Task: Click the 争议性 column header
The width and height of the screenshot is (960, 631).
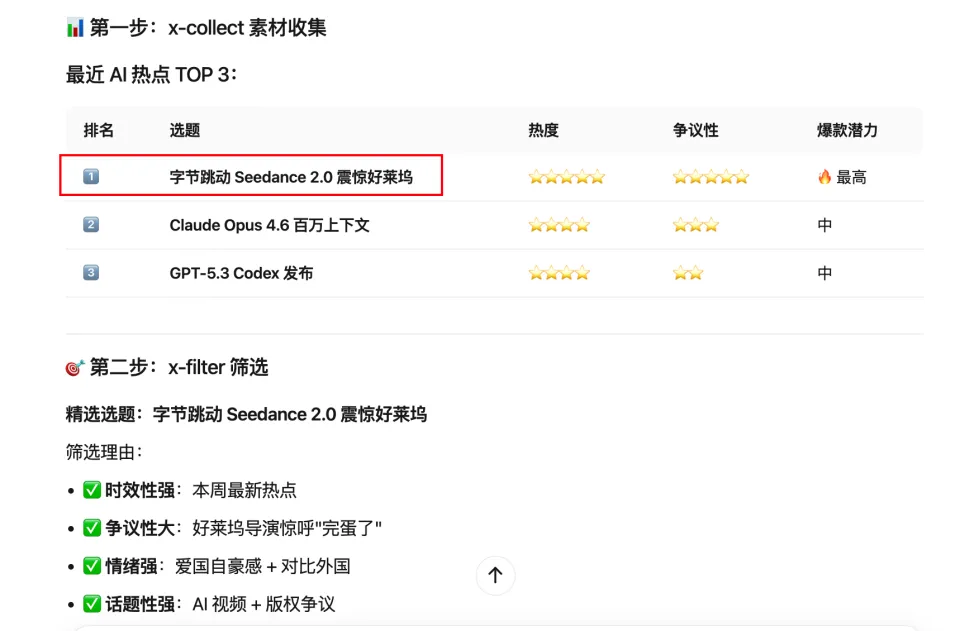Action: click(x=695, y=130)
